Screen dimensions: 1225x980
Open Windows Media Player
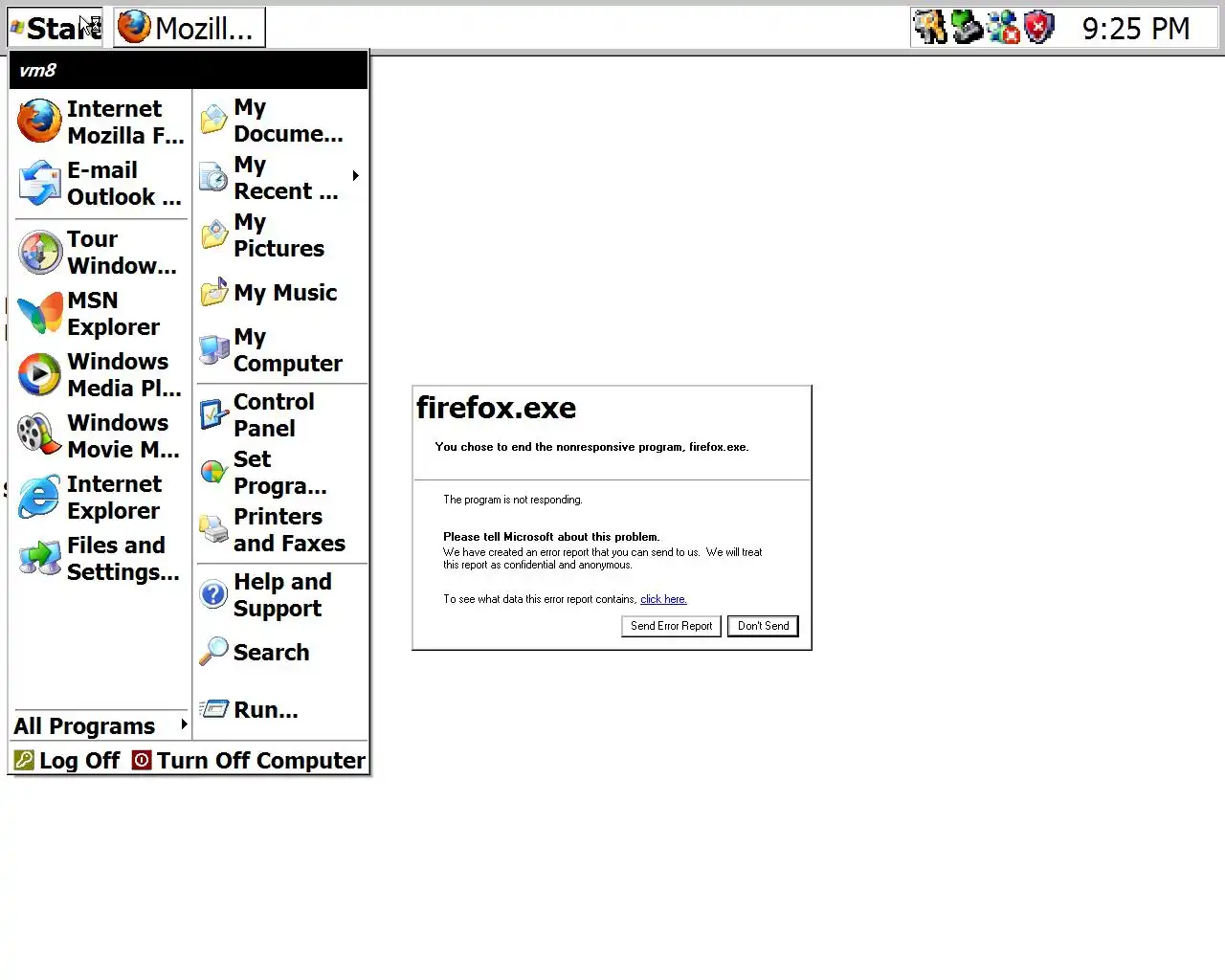[100, 375]
